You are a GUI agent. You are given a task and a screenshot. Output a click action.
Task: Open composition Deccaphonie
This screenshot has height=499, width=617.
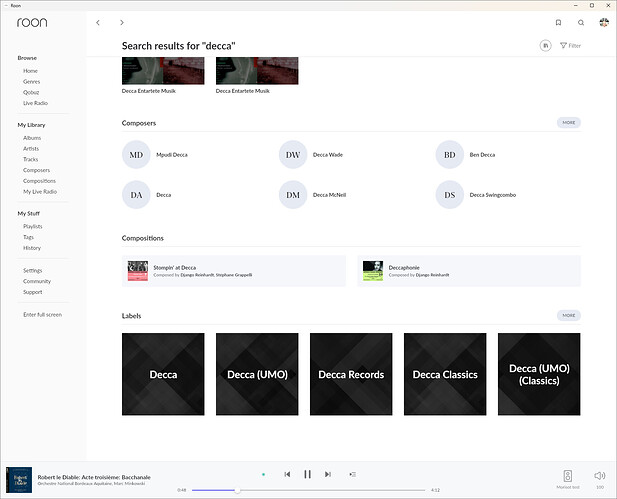469,271
